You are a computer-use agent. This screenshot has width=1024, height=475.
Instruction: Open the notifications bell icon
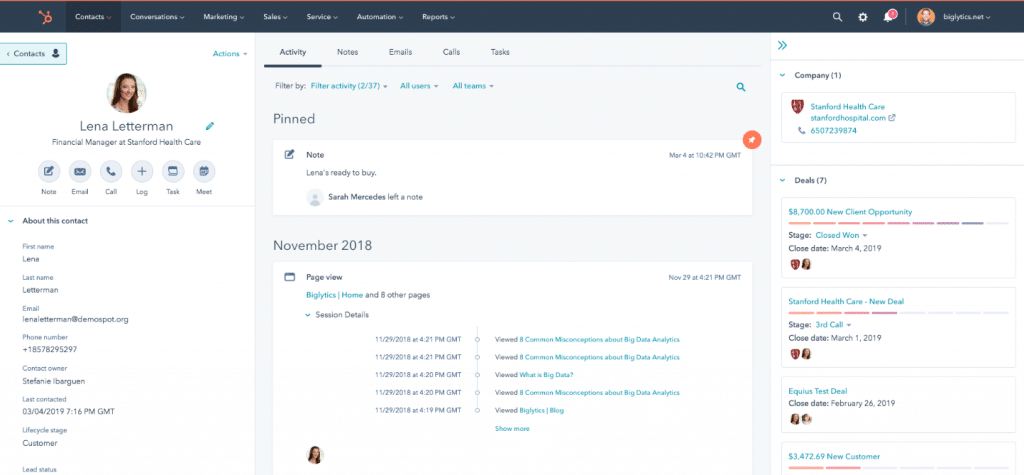[x=887, y=17]
